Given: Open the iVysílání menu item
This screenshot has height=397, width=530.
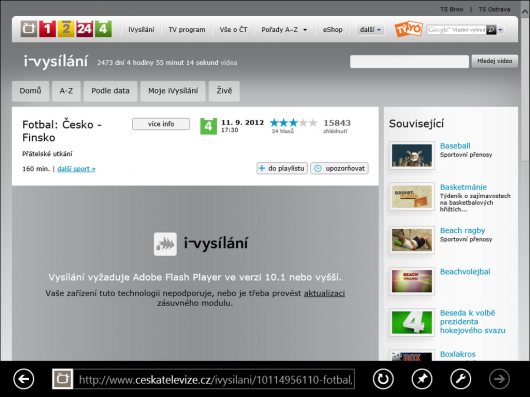Looking at the screenshot, I should tap(141, 30).
